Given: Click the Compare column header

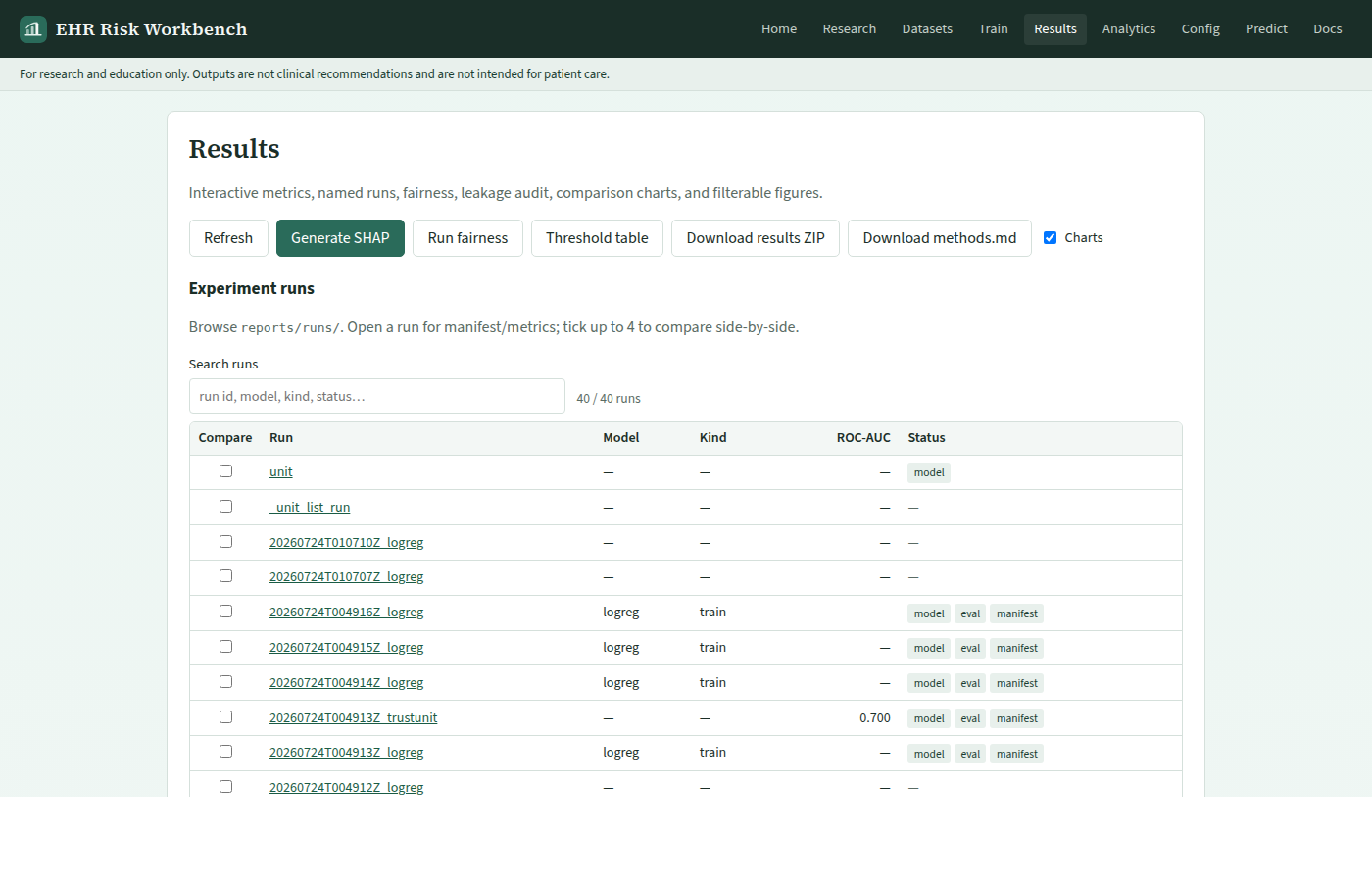Looking at the screenshot, I should [x=225, y=438].
